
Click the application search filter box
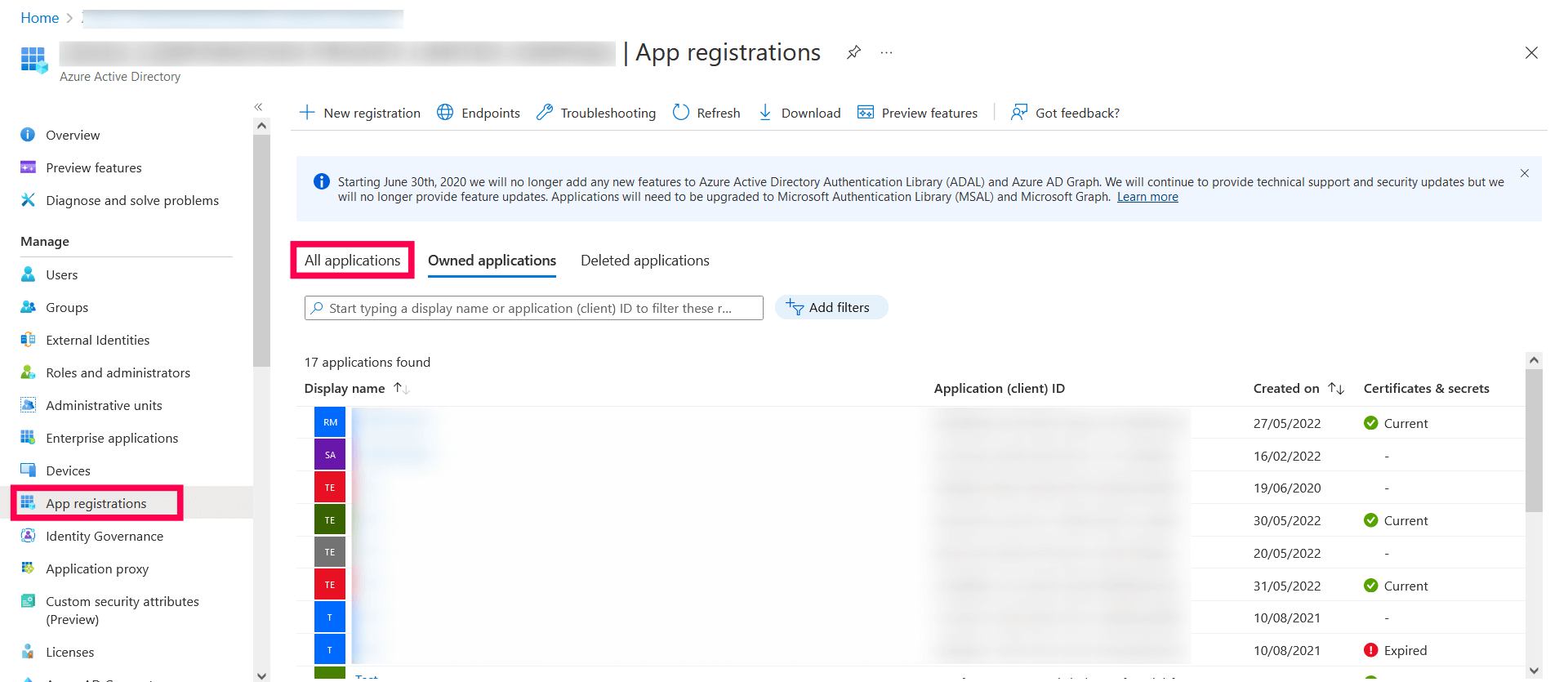(533, 308)
